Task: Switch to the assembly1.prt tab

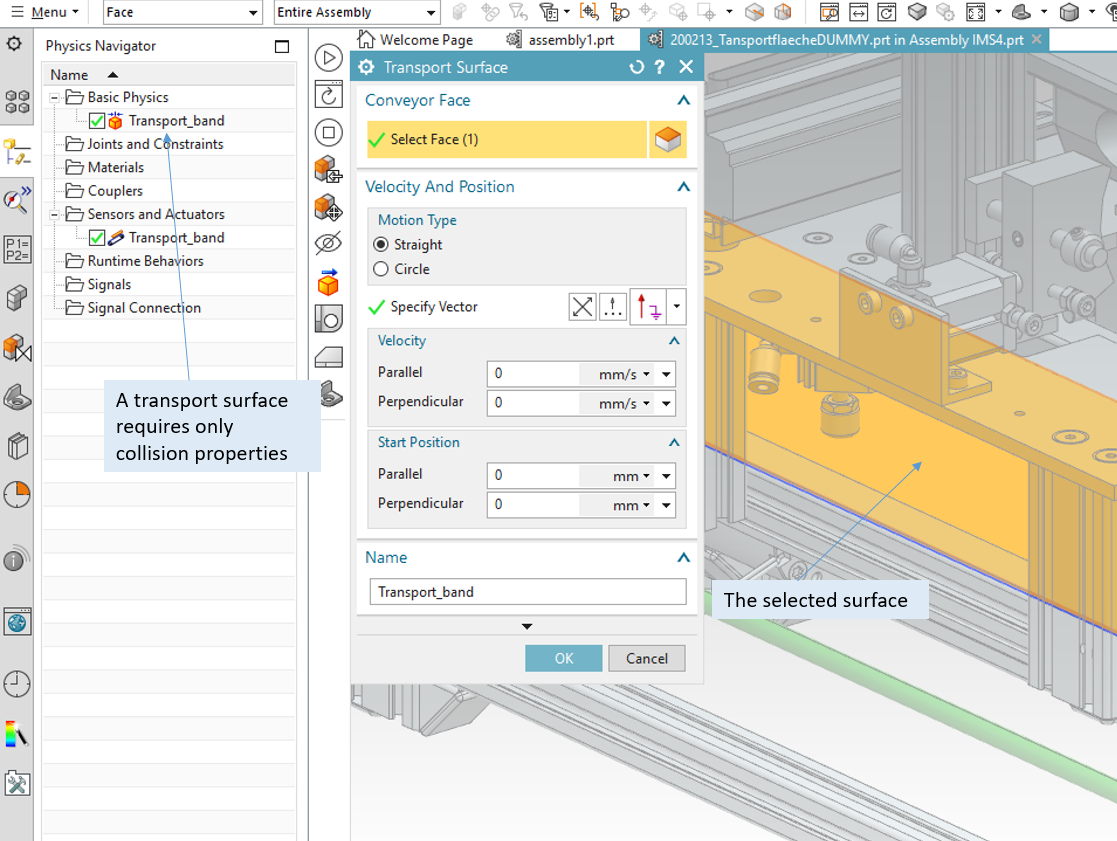Action: tap(570, 40)
